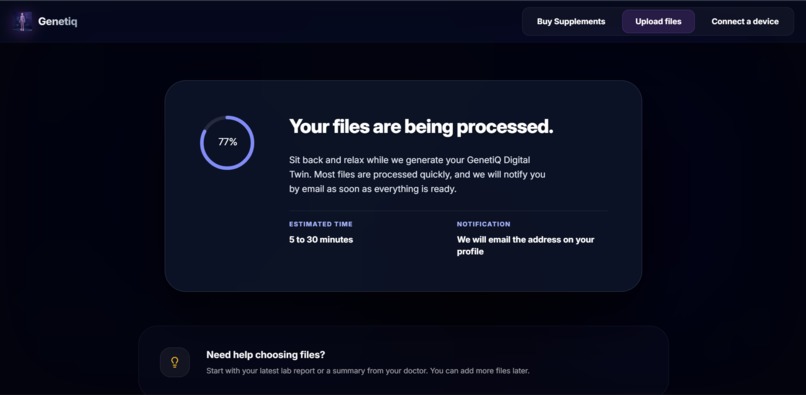Click 'We will email the address on your profile'
806x395 pixels.
pos(525,246)
